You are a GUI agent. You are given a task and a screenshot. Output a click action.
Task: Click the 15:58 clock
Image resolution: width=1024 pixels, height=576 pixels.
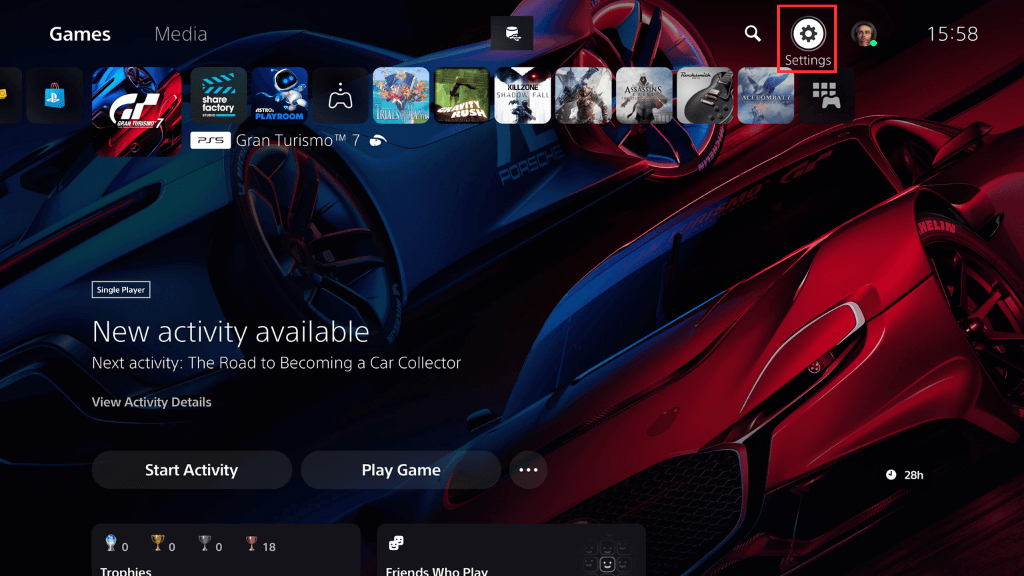pos(952,34)
